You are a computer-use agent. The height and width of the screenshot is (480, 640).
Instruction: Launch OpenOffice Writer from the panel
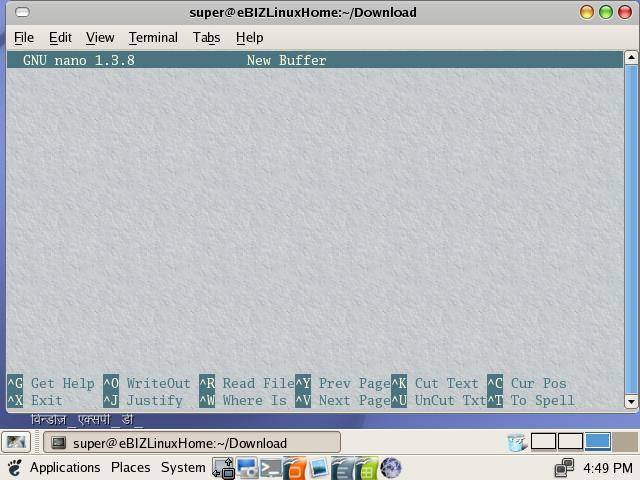pos(342,468)
